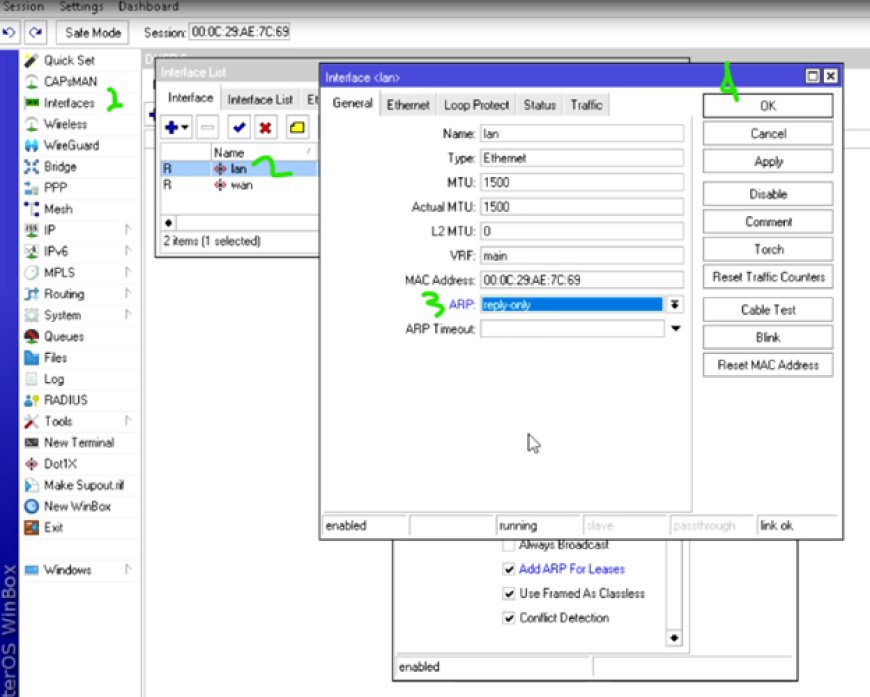Viewport: 870px width, 697px height.
Task: Open the Mesh menu icon
Action: [32, 209]
